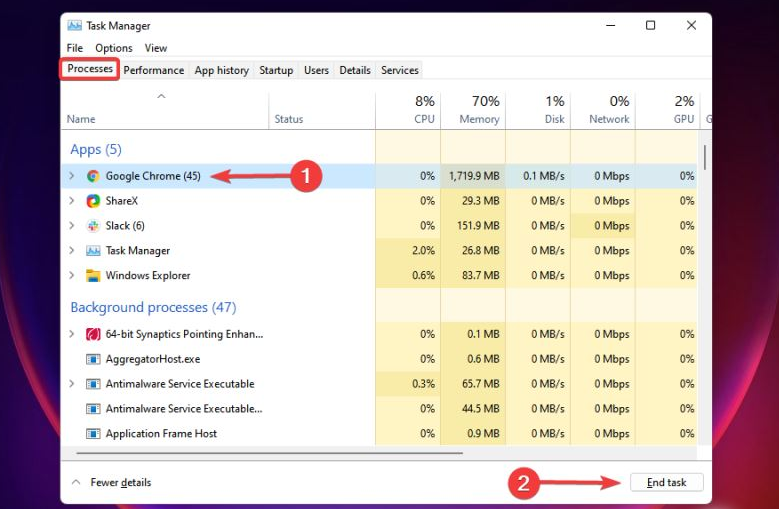Click the Synaptics Pointing Enhancements icon
Viewport: 779px width, 509px height.
point(93,334)
